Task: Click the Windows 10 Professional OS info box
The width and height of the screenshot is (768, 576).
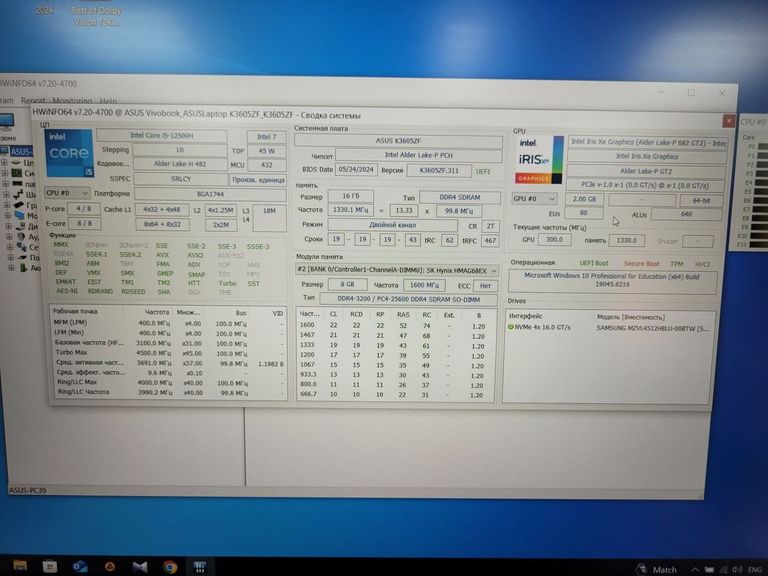Action: [612, 278]
